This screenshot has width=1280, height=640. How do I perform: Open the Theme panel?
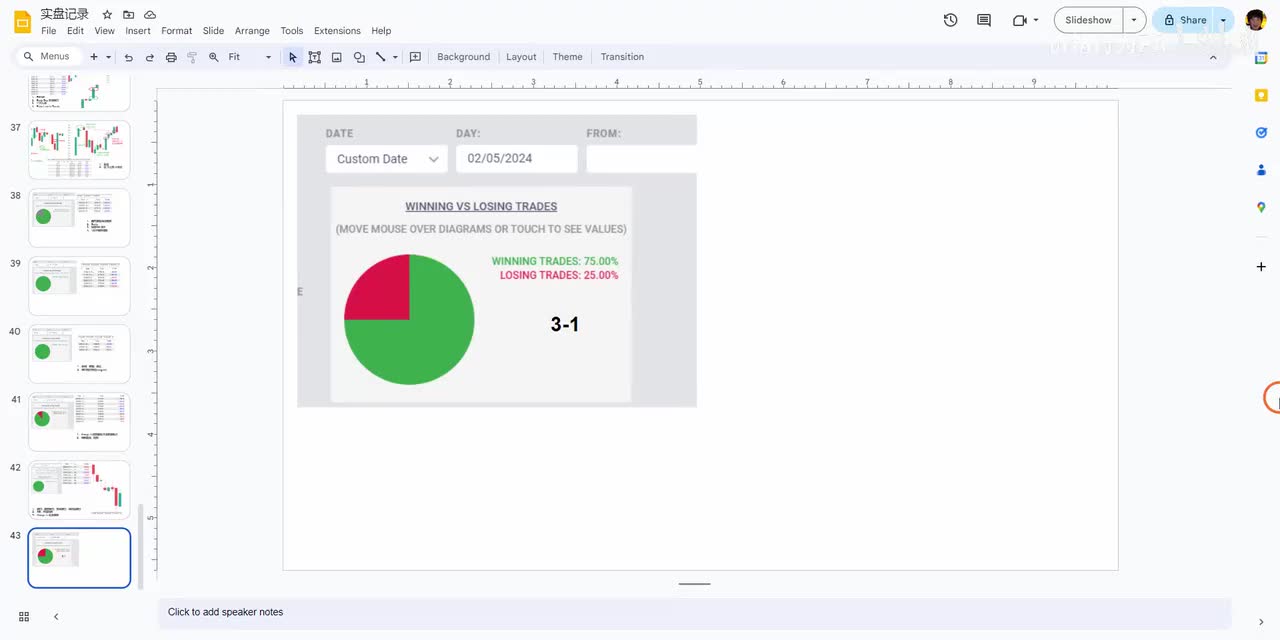[567, 57]
